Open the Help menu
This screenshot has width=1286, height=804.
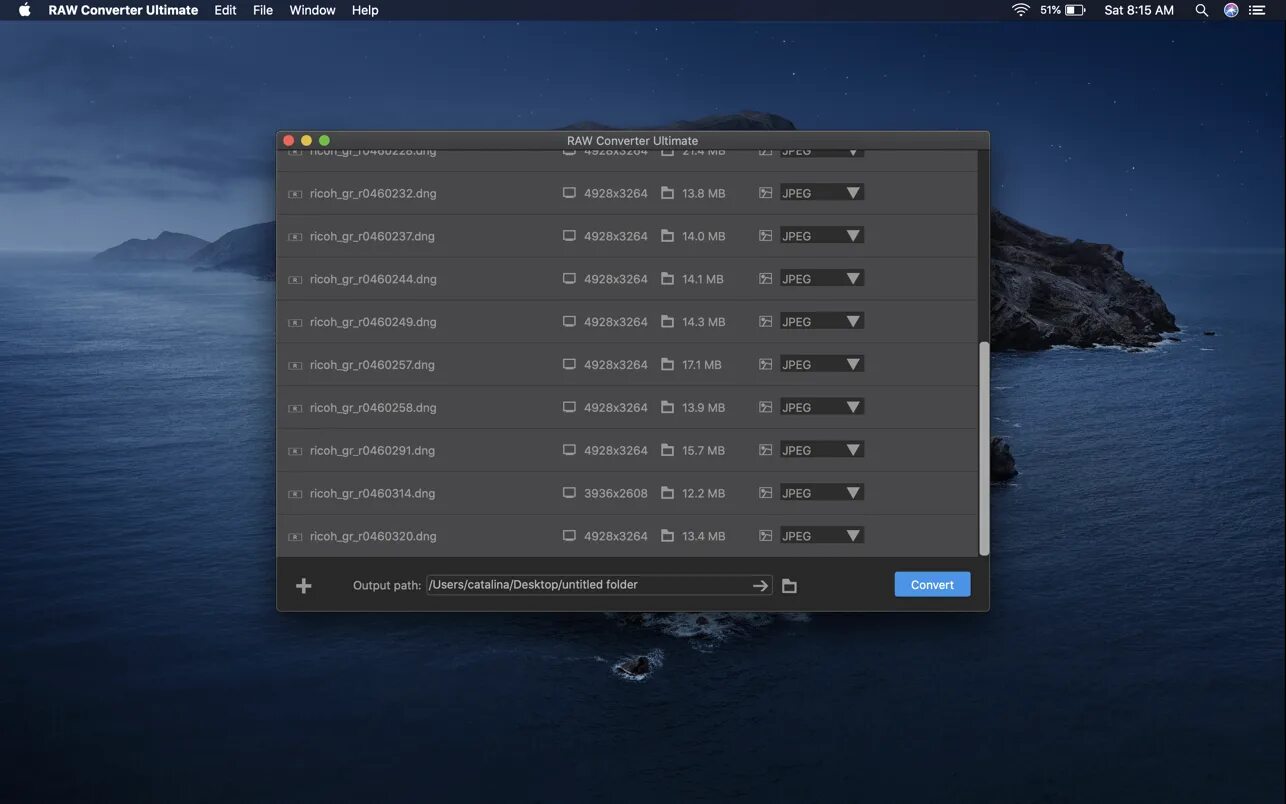[x=365, y=10]
